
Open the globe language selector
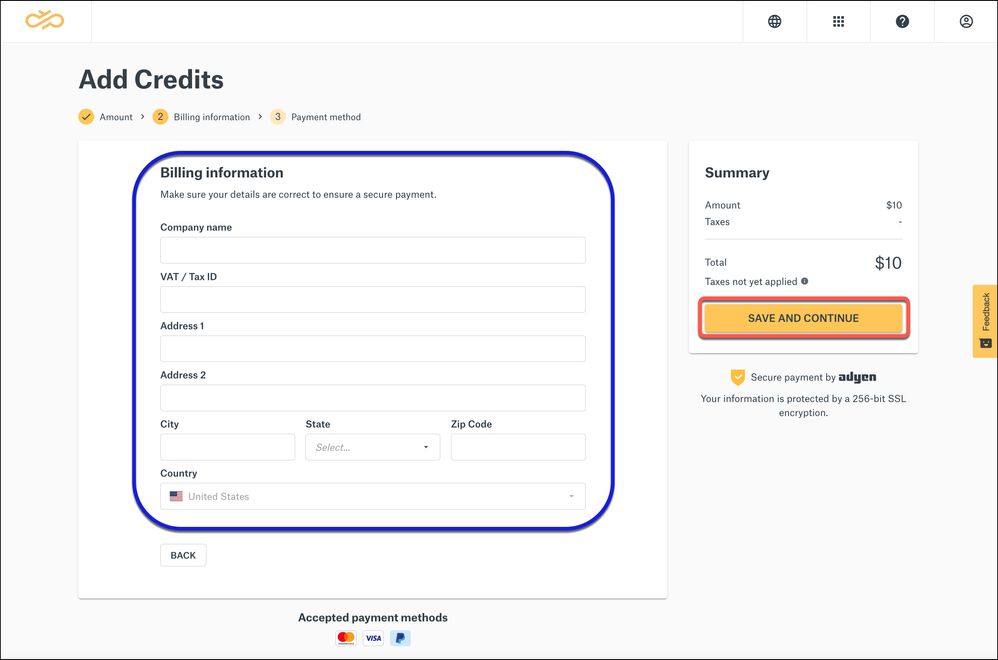774,21
